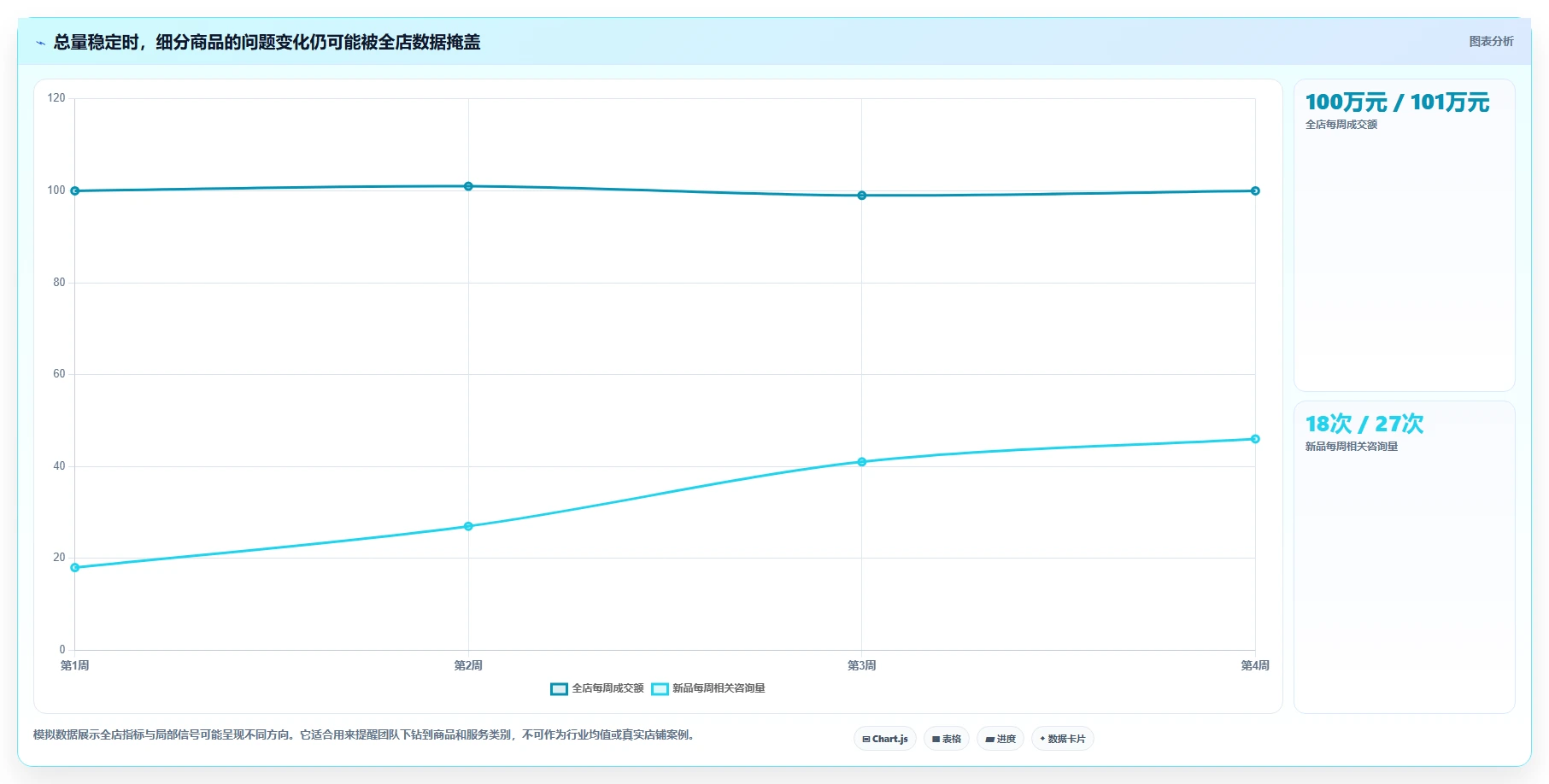Viewport: 1549px width, 784px height.
Task: Click the '0' y-axis label
Action: pyautogui.click(x=62, y=650)
